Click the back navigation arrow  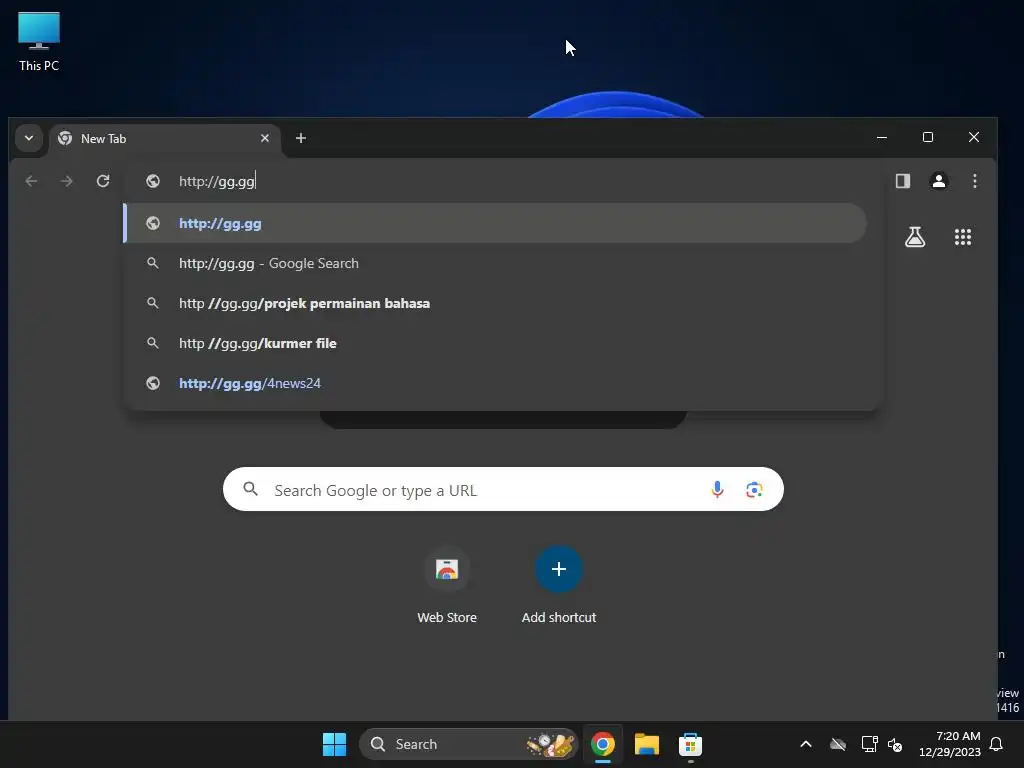31,181
